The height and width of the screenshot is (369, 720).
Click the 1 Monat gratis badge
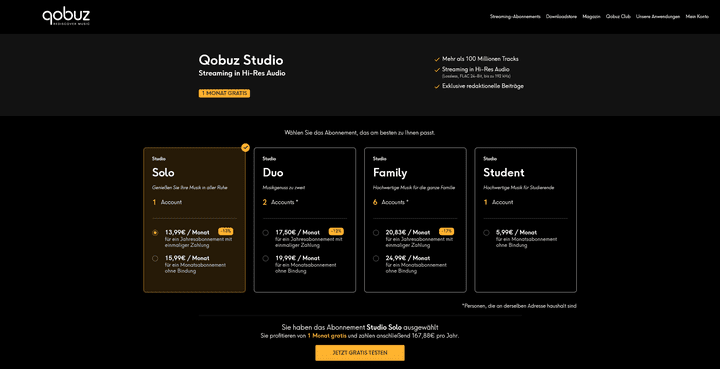224,93
